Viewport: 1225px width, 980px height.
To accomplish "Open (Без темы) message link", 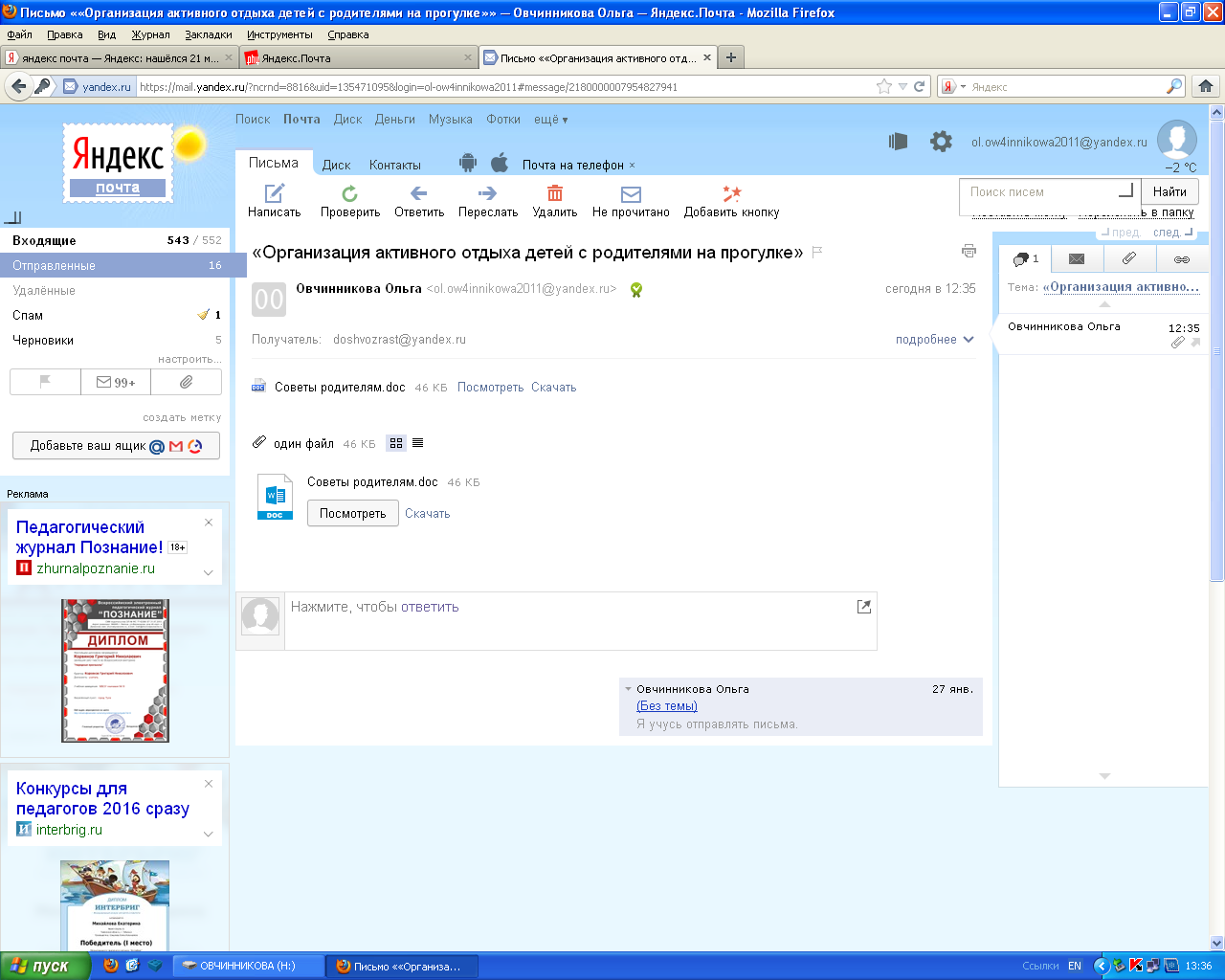I will point(667,706).
